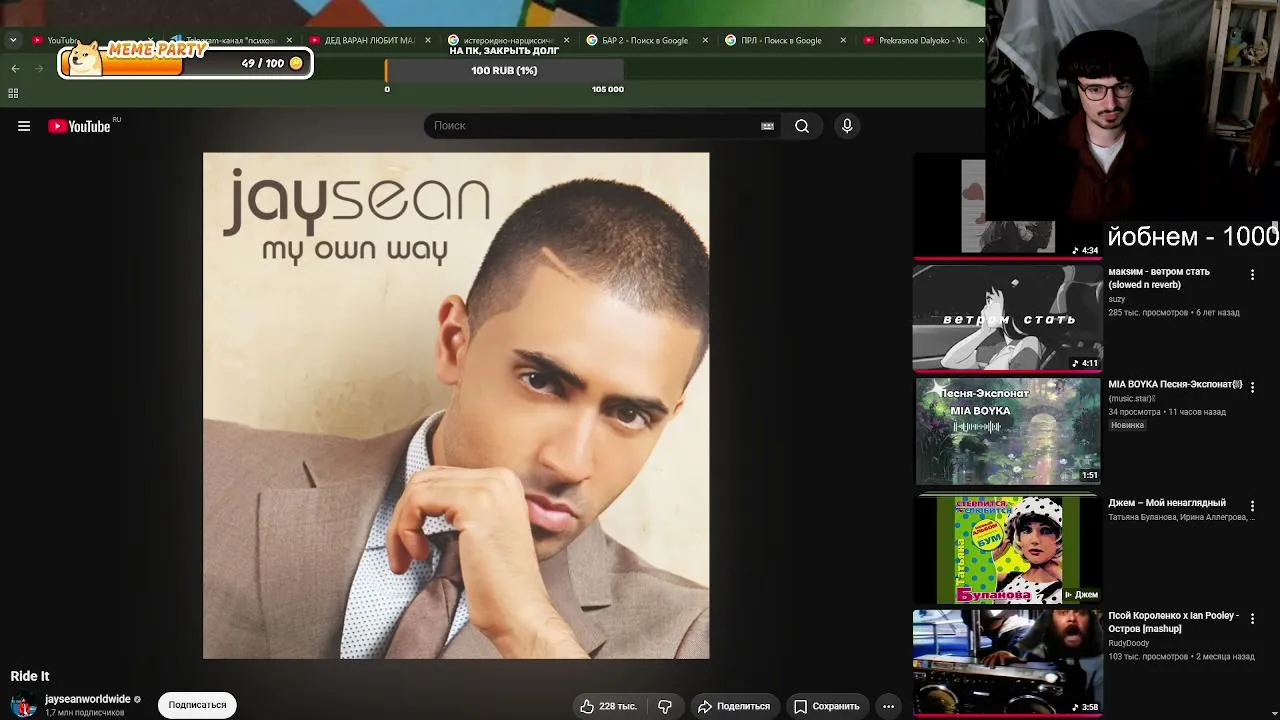Open 'MIA BOYKA Песня-Экспонат' video title
The height and width of the screenshot is (720, 1280).
click(1175, 385)
